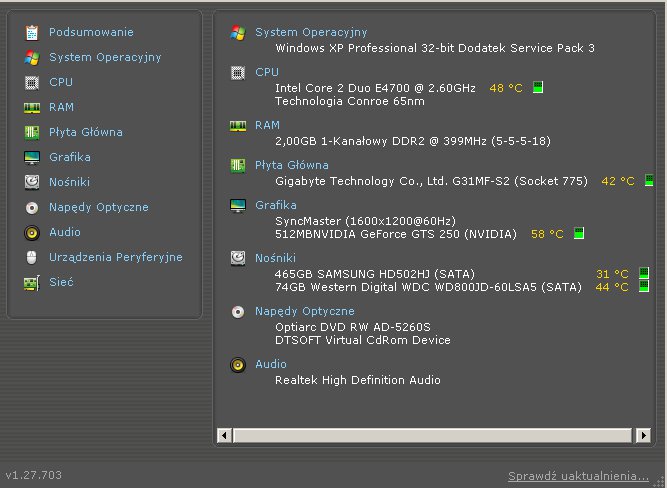The height and width of the screenshot is (488, 667).
Task: Click the GPU temperature value 58 °C
Action: (547, 234)
